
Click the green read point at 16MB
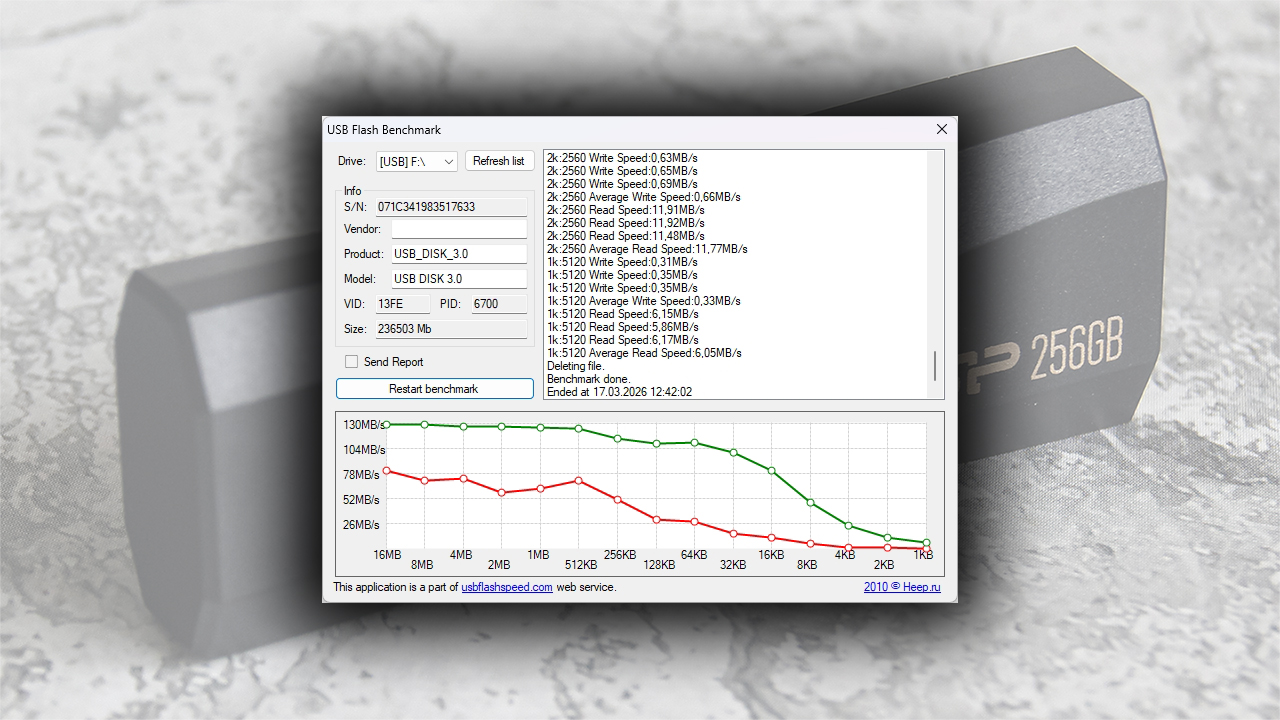(386, 425)
